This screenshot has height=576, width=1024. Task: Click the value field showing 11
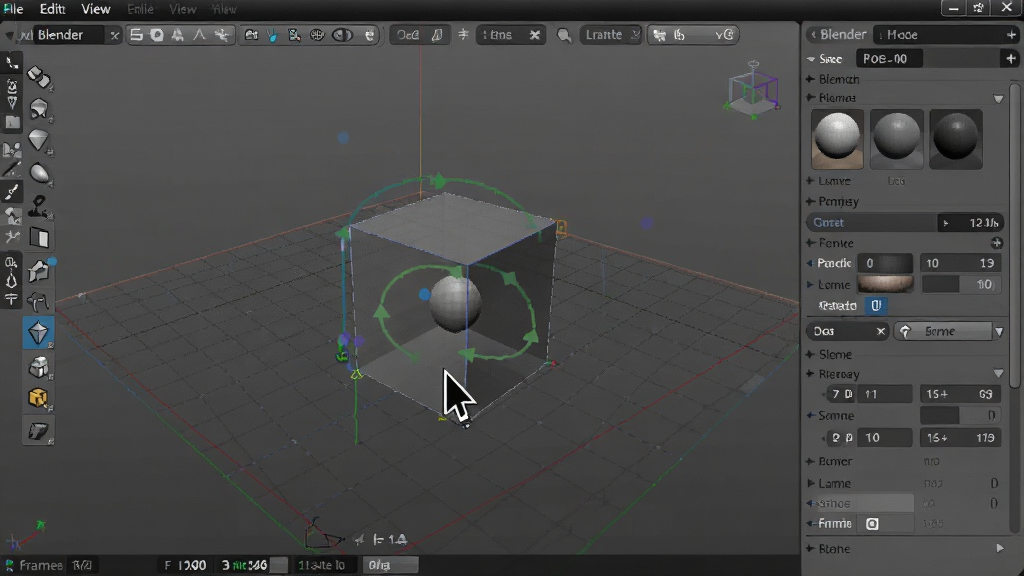[x=884, y=394]
